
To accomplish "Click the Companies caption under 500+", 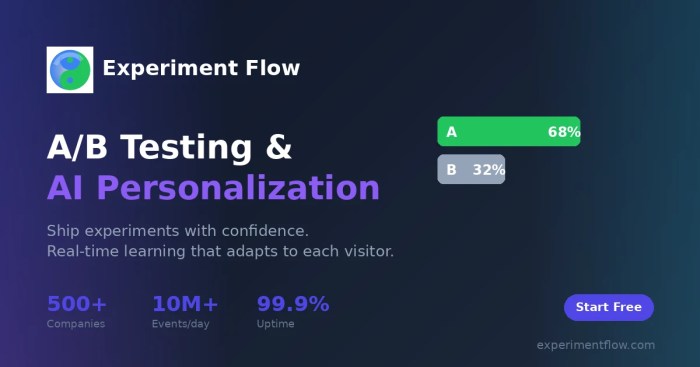I will (76, 324).
